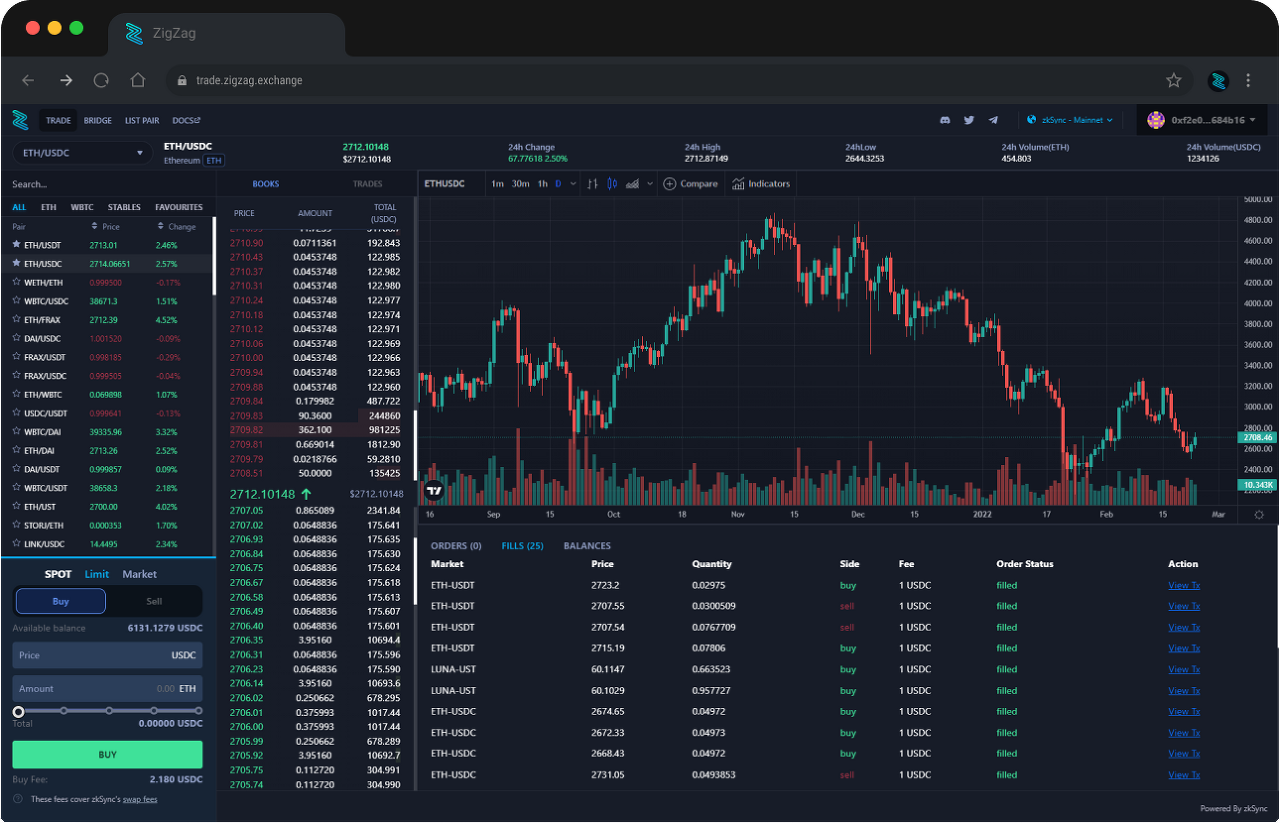Click the green BUY submit button
Viewport: 1280px width, 823px height.
point(107,755)
